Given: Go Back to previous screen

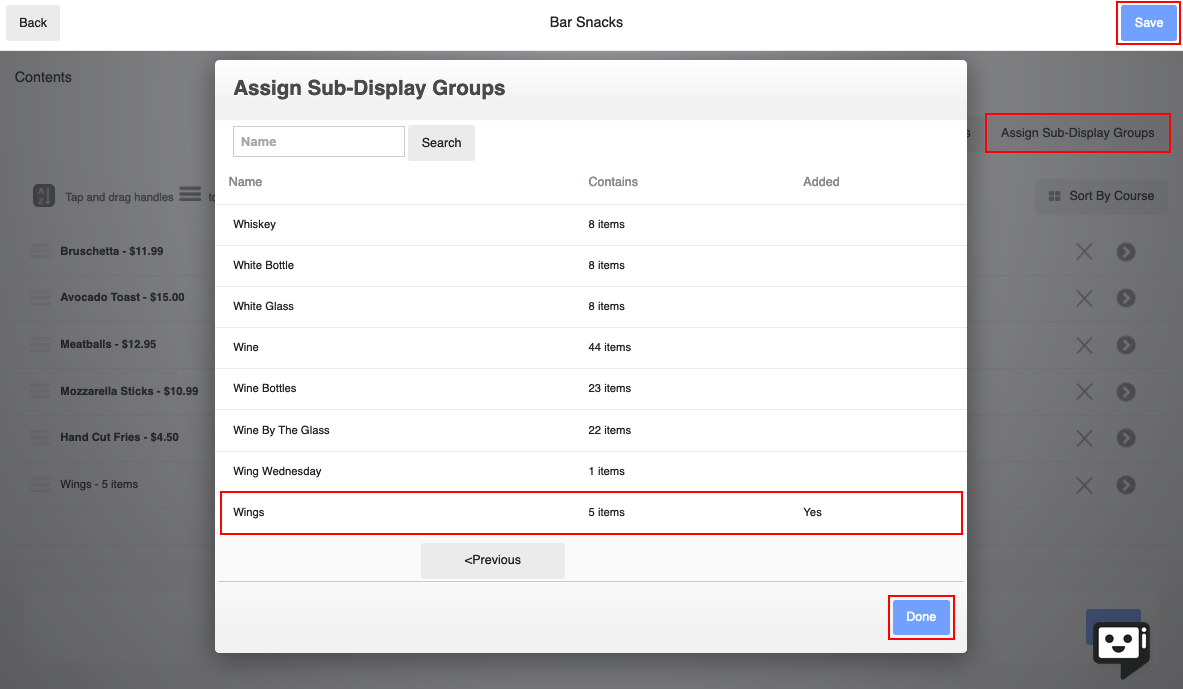Looking at the screenshot, I should pos(33,23).
